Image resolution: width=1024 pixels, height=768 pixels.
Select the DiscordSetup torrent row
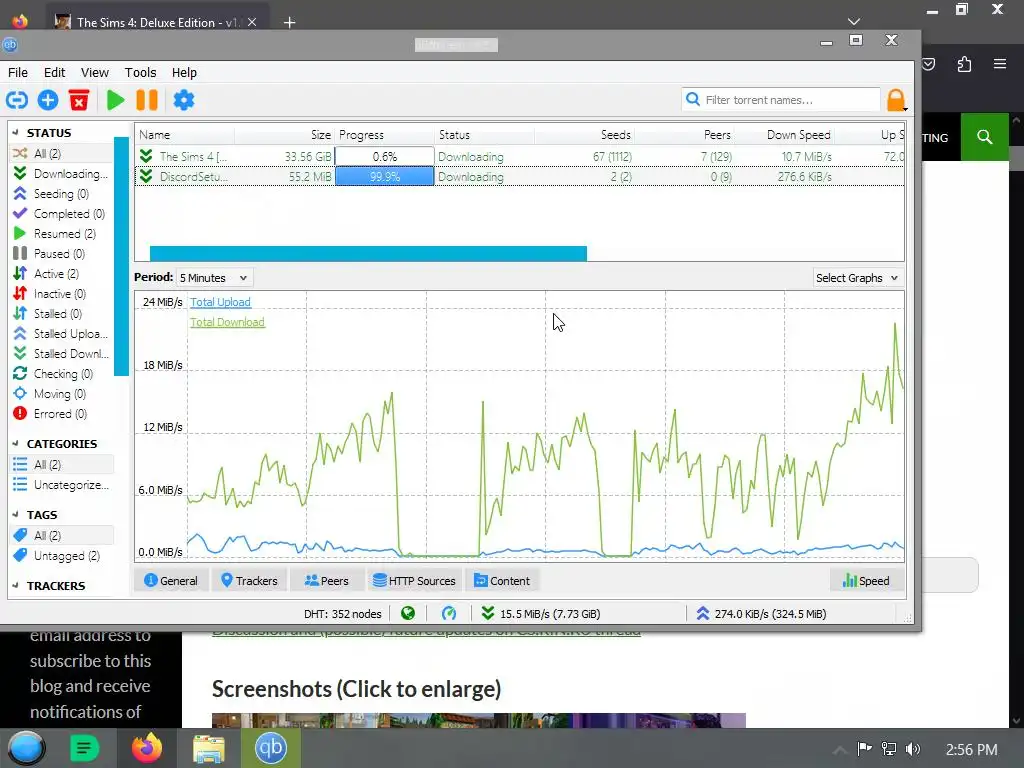(519, 176)
